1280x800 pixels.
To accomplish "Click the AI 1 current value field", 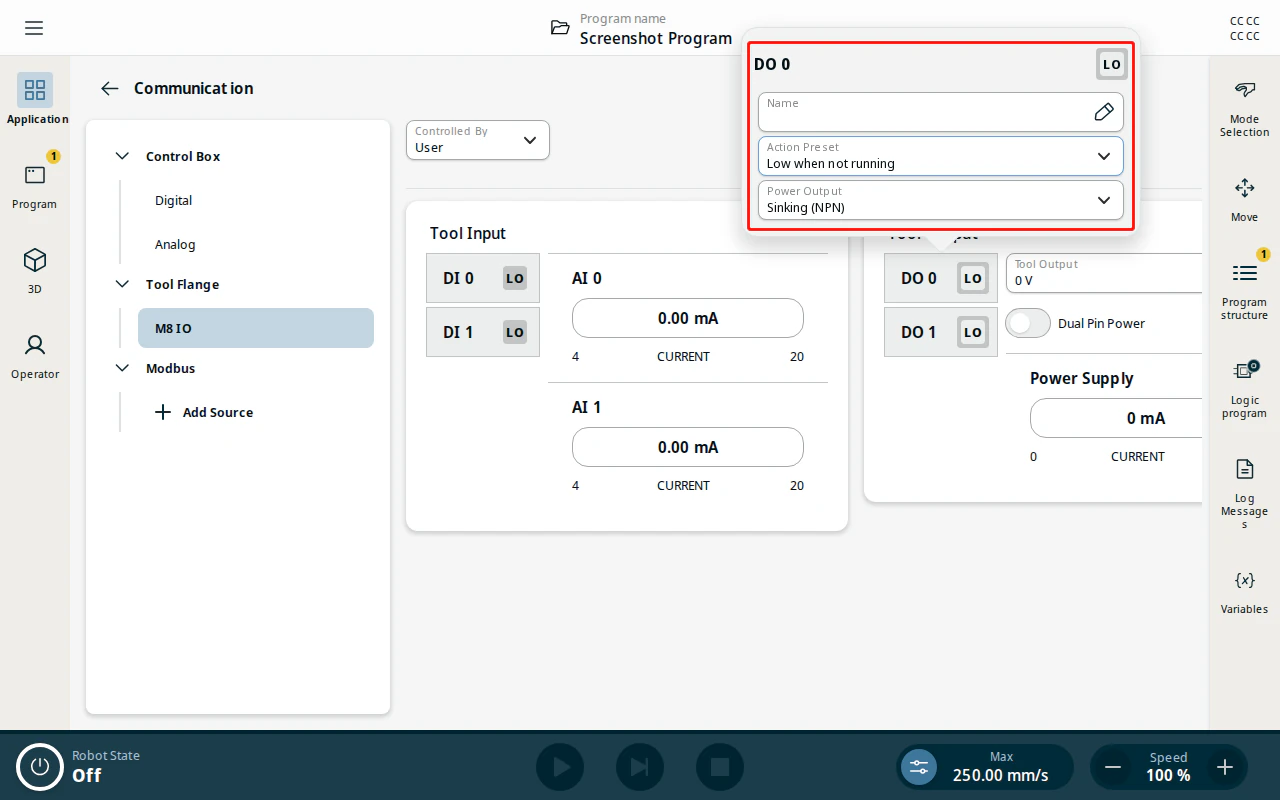I will pyautogui.click(x=688, y=447).
